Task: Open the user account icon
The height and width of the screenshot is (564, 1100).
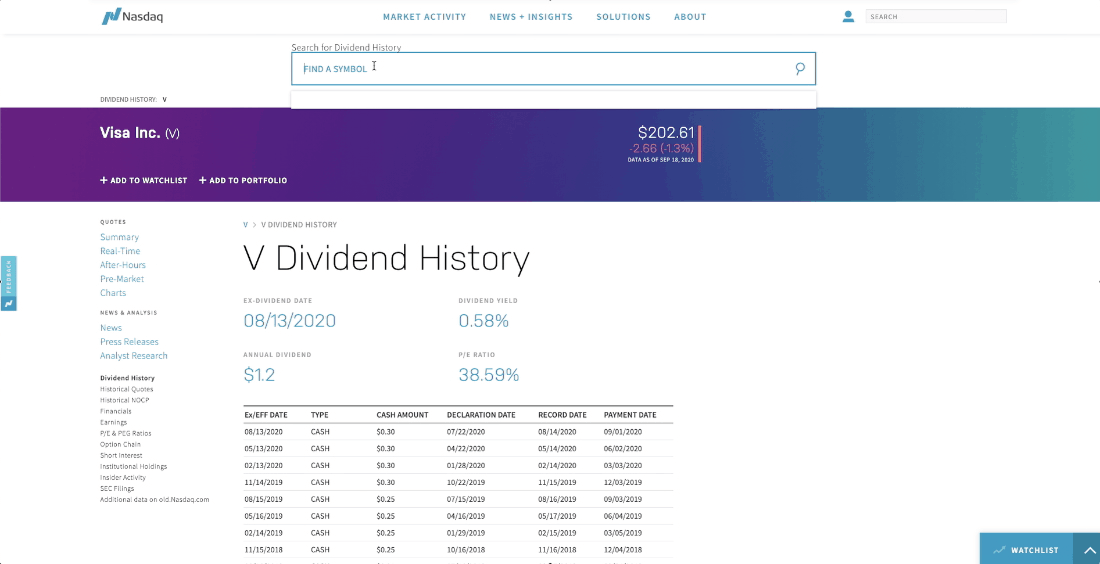Action: (848, 16)
